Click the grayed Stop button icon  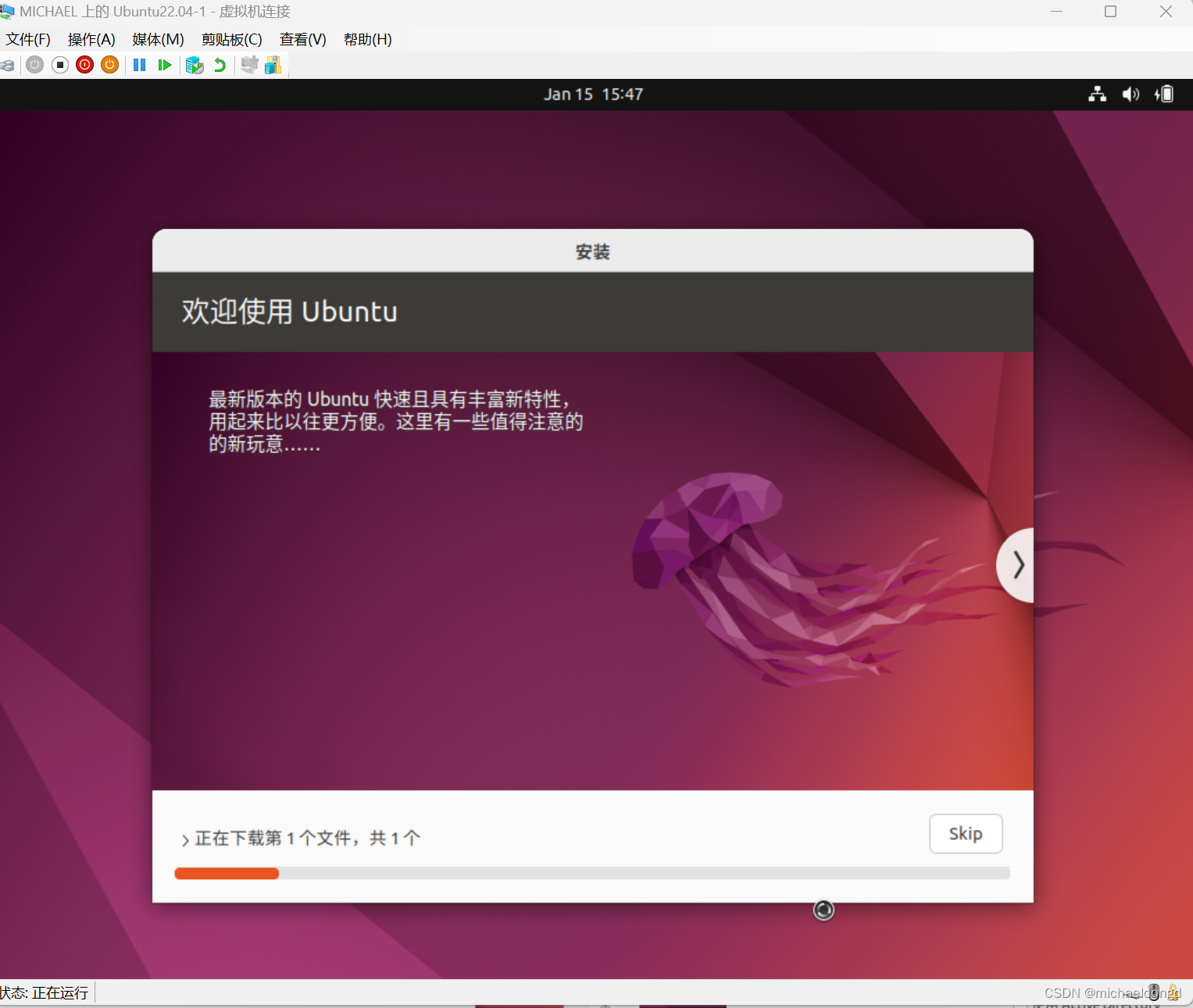click(x=59, y=65)
